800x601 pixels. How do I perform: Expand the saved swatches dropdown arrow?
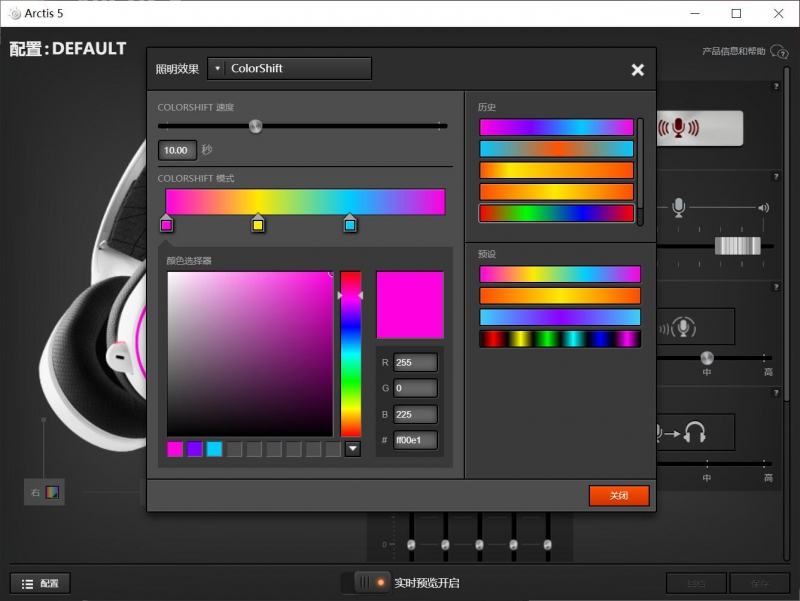click(353, 449)
